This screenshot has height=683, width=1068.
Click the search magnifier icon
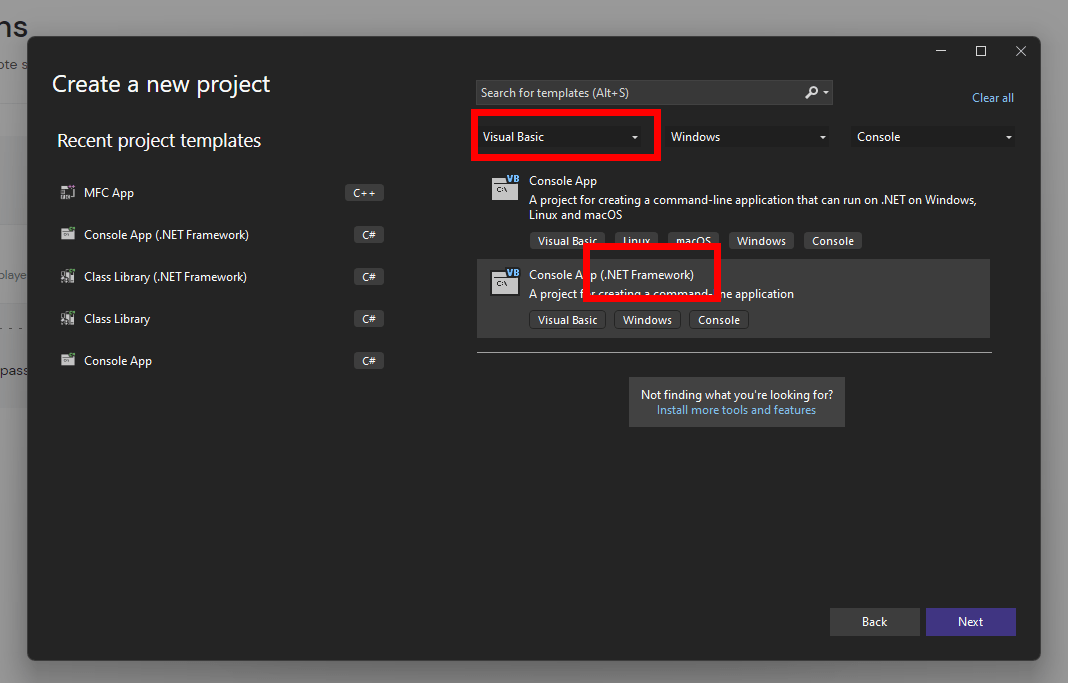tap(811, 92)
